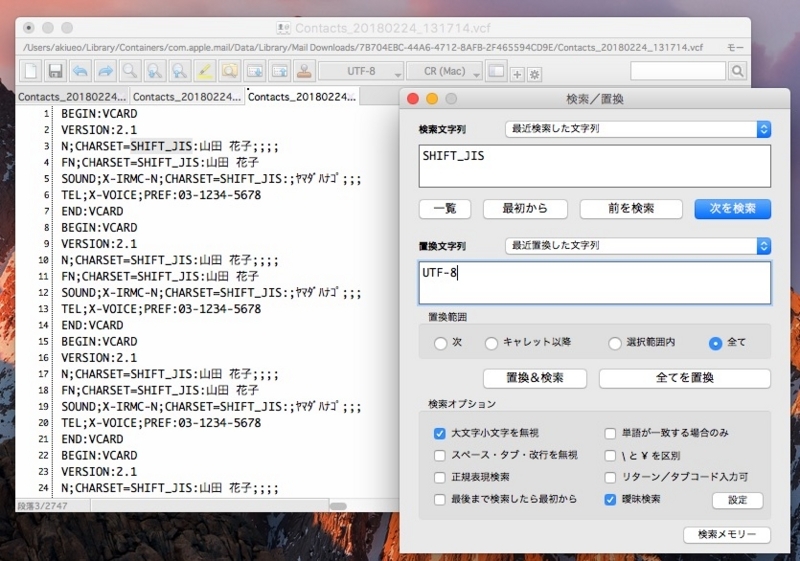Click line 7 END:VCARD text

click(92, 211)
